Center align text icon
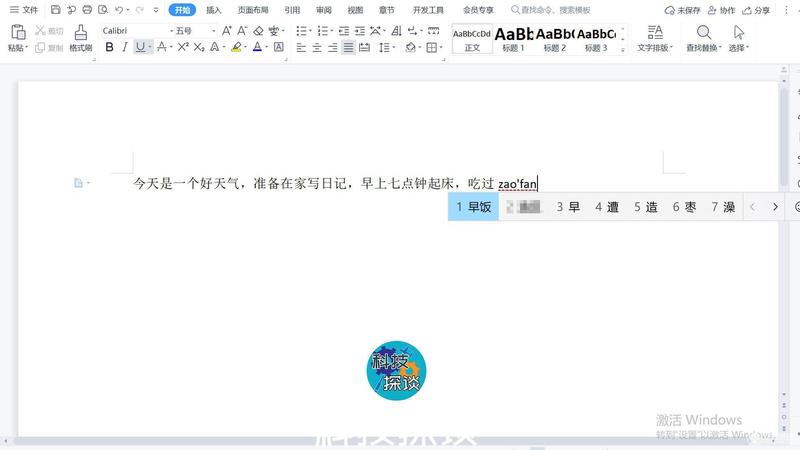 [x=317, y=47]
